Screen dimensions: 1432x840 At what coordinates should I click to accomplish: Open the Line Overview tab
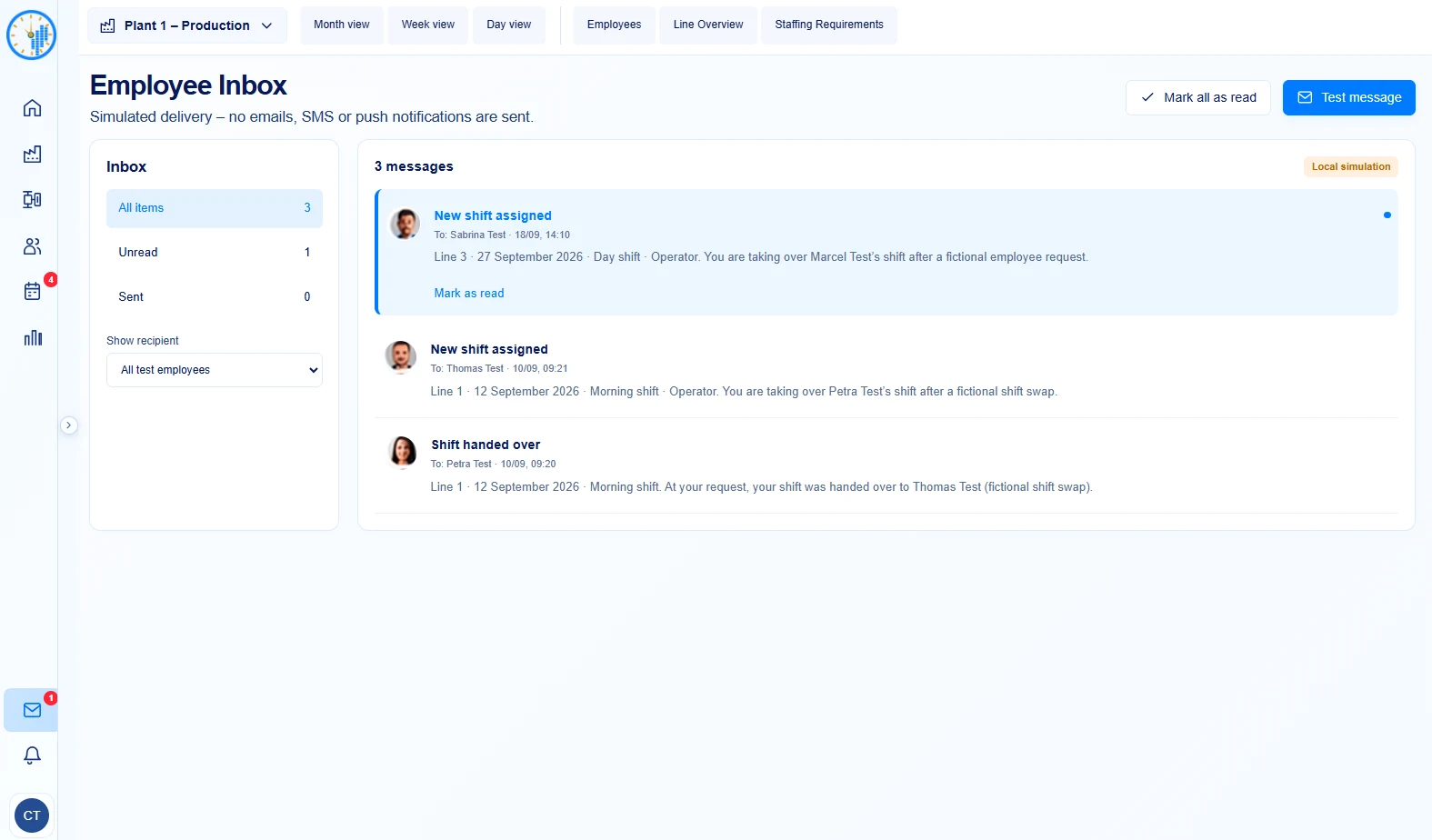coord(708,25)
